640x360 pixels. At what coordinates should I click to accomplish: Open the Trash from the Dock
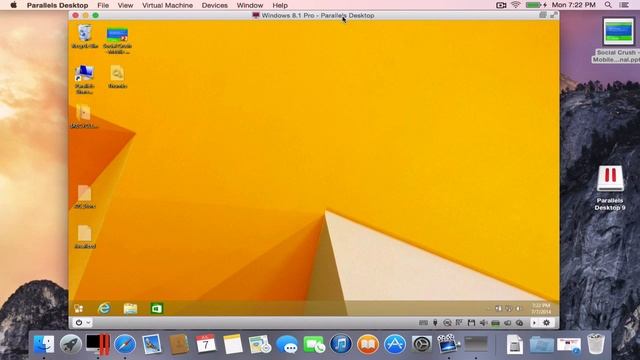(x=596, y=344)
